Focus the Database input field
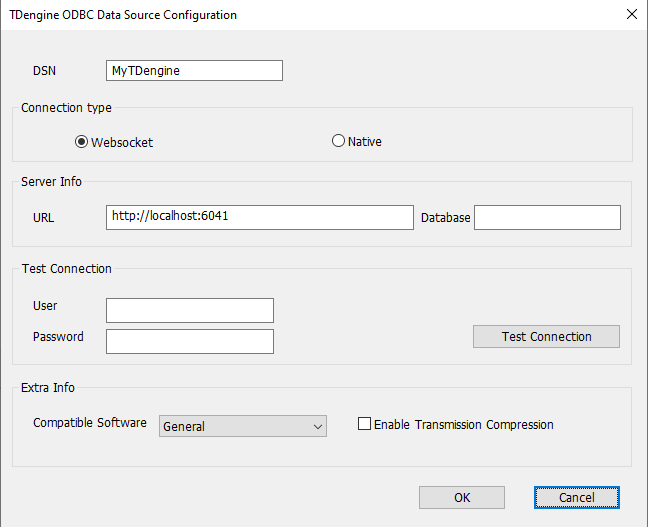This screenshot has width=648, height=527. 547,217
